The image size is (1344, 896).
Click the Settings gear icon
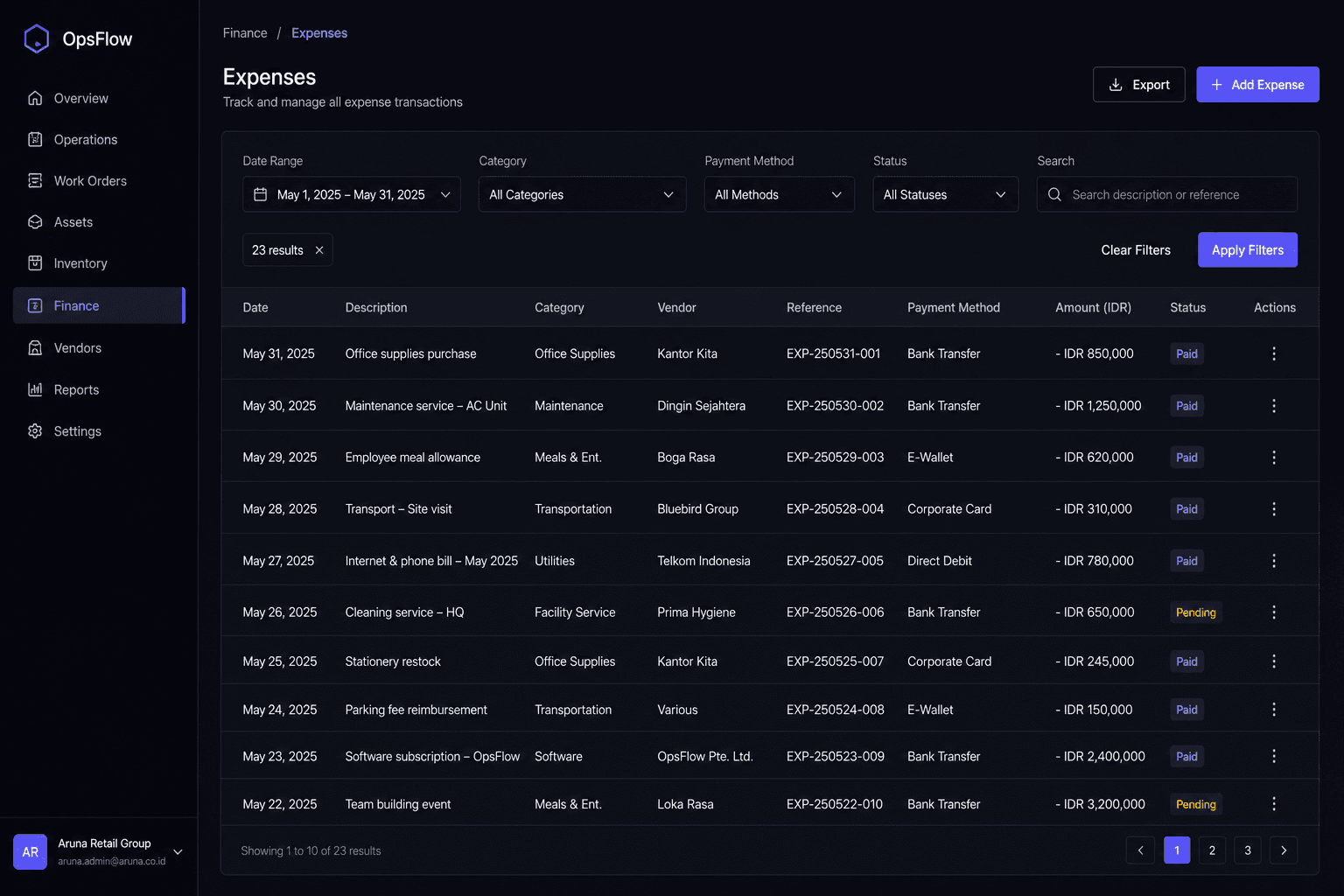35,430
